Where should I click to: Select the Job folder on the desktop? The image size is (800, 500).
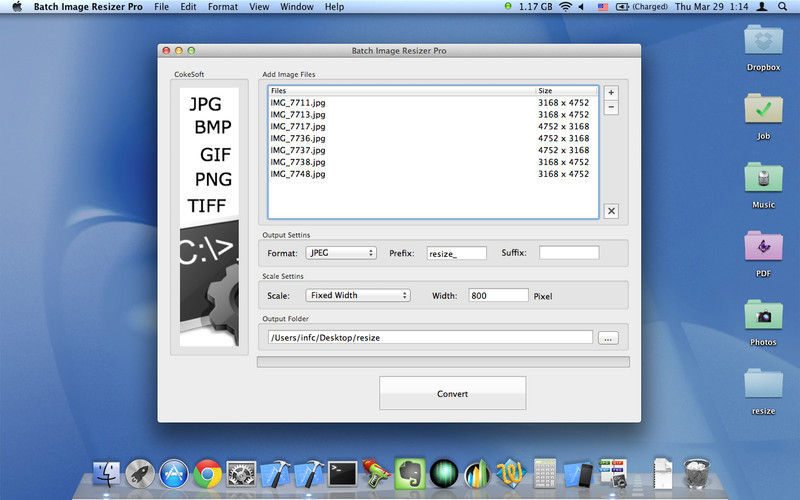(x=763, y=116)
